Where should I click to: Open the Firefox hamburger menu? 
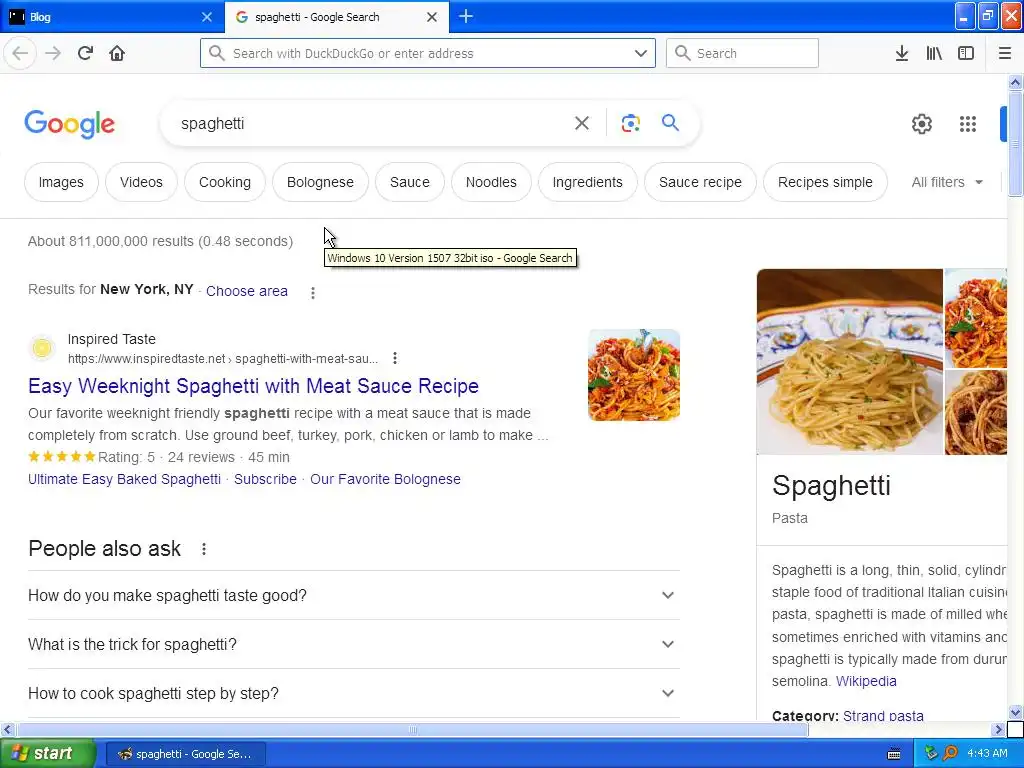[1004, 53]
